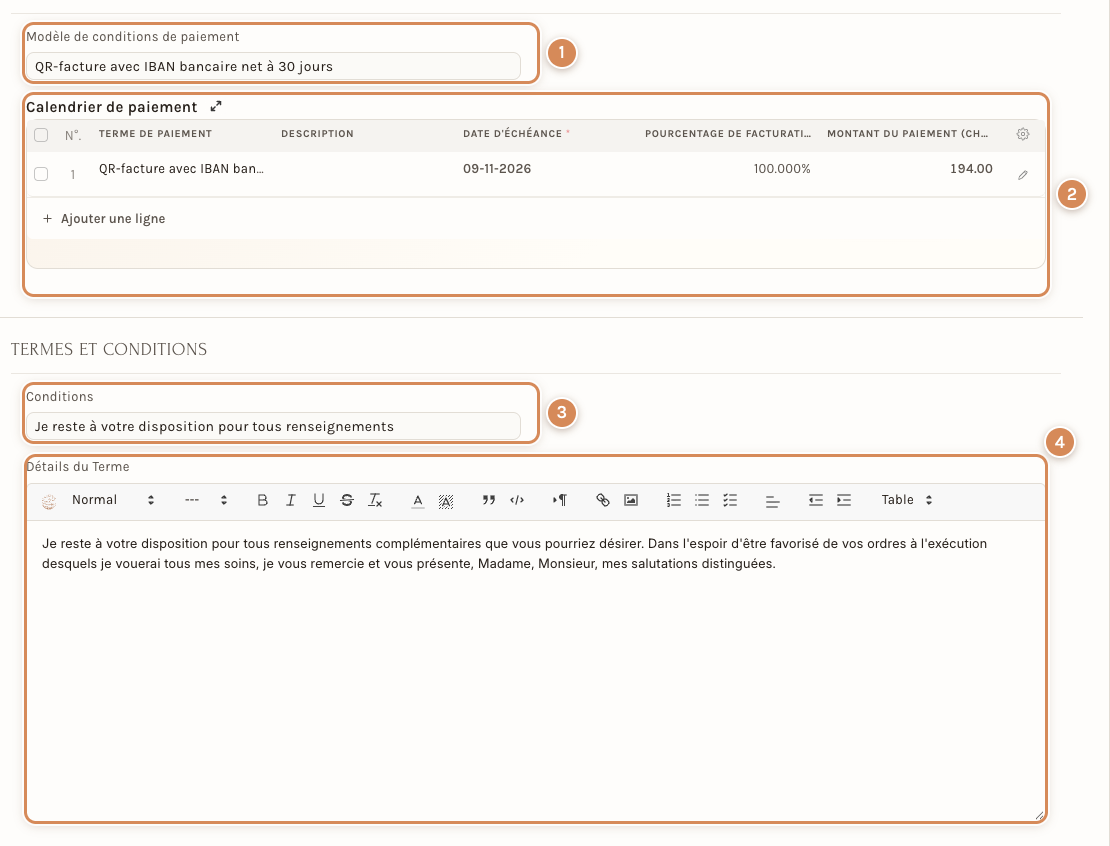Increase paragraph indent
The height and width of the screenshot is (846, 1110).
click(x=844, y=501)
